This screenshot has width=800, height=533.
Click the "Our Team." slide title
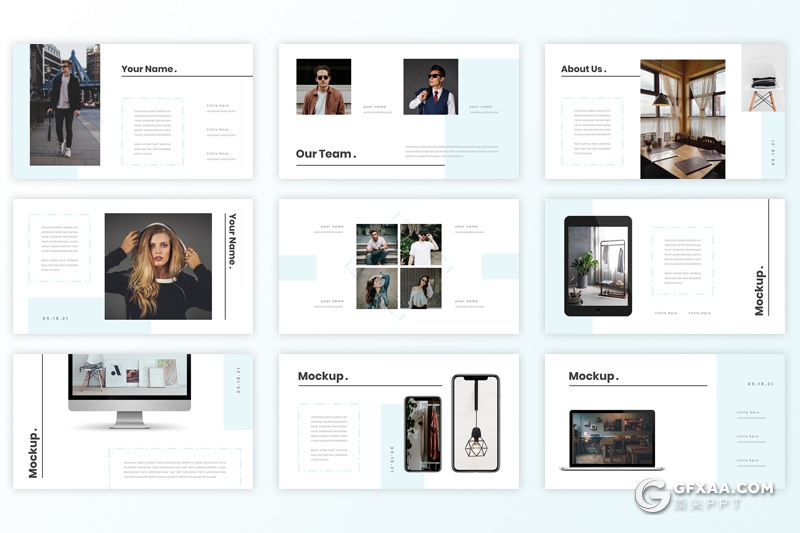coord(326,154)
